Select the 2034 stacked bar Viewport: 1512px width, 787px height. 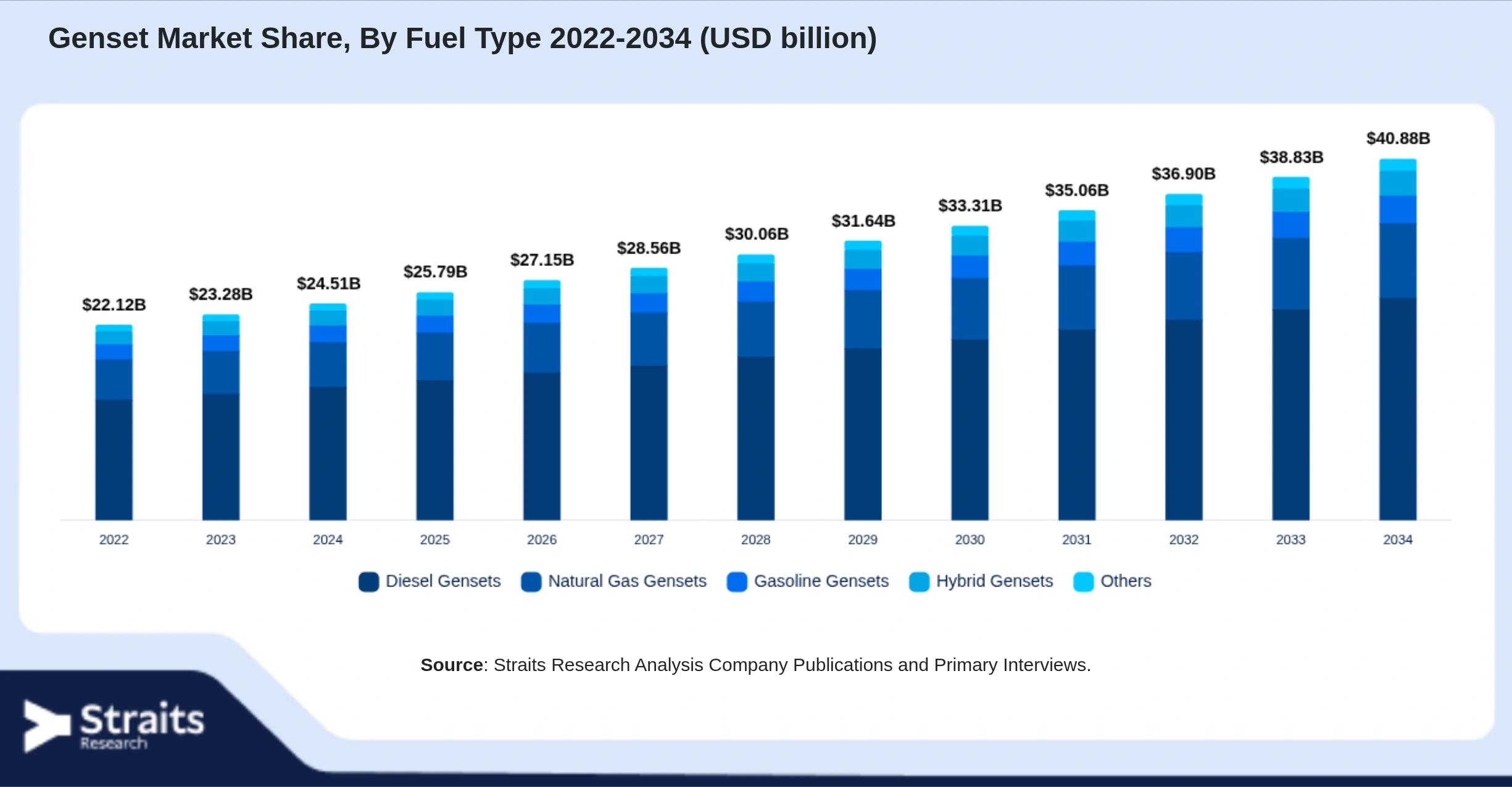point(1398,340)
